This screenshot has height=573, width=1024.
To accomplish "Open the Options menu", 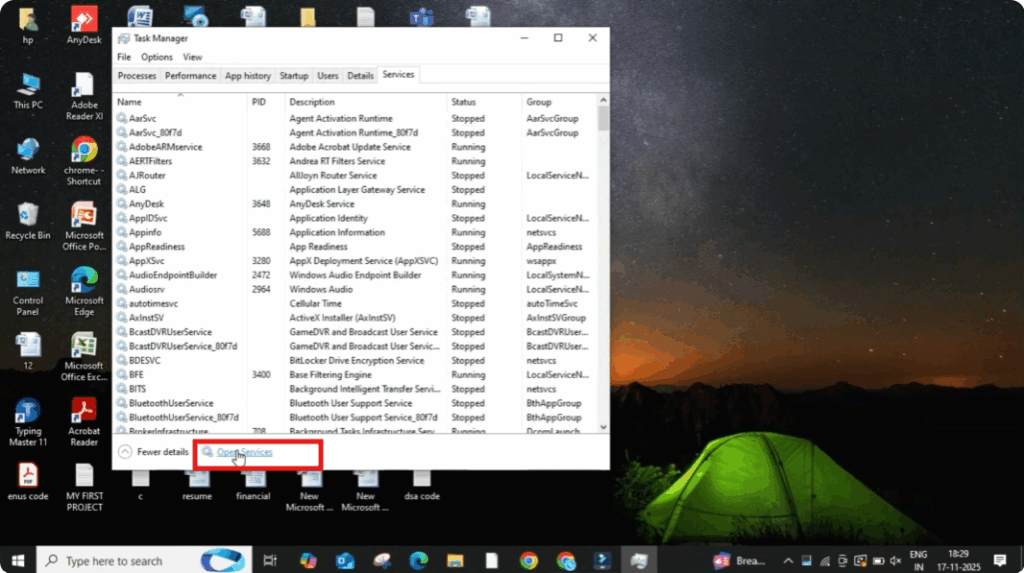I will (156, 57).
